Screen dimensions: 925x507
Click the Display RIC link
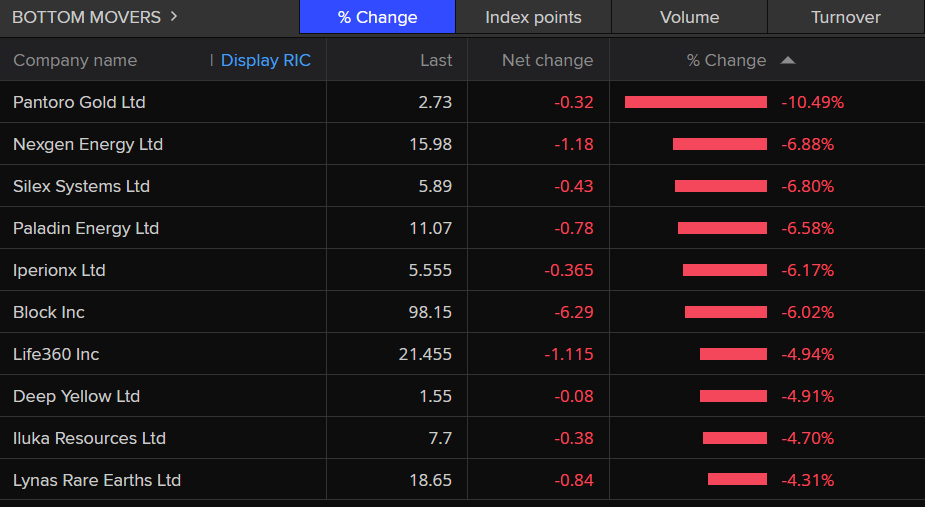(265, 60)
